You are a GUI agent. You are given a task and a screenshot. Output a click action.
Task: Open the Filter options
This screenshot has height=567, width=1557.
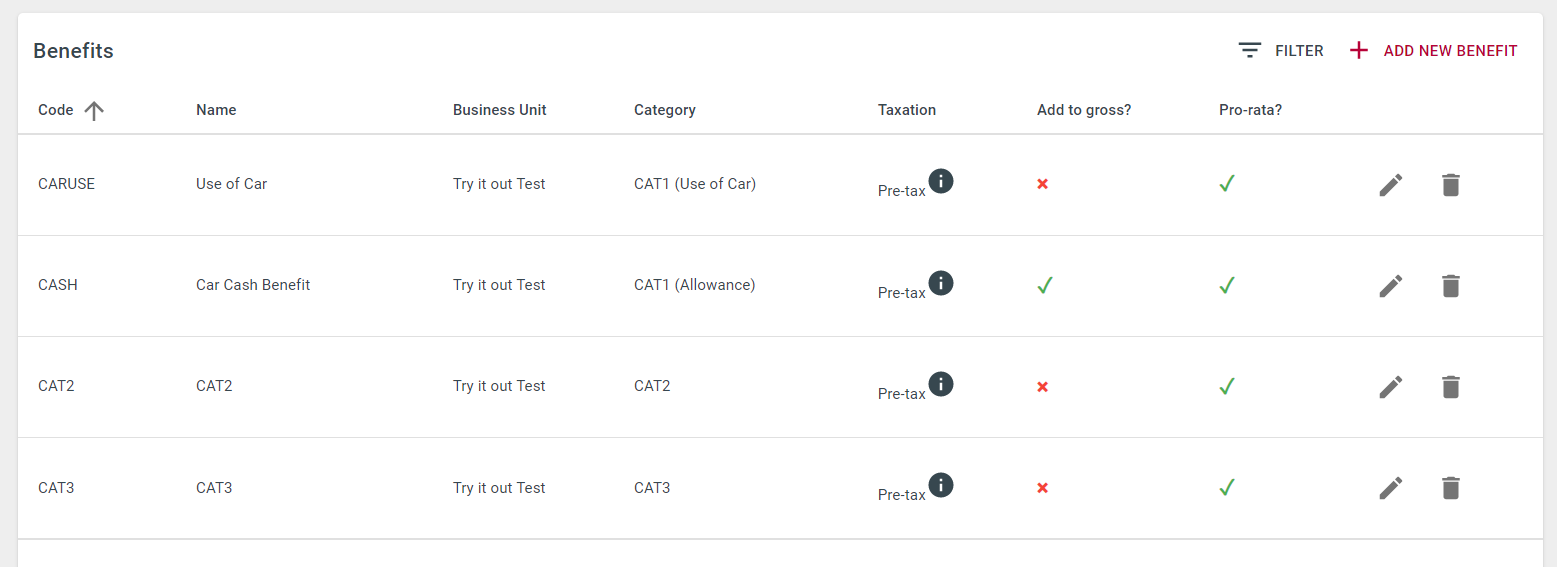[1281, 51]
